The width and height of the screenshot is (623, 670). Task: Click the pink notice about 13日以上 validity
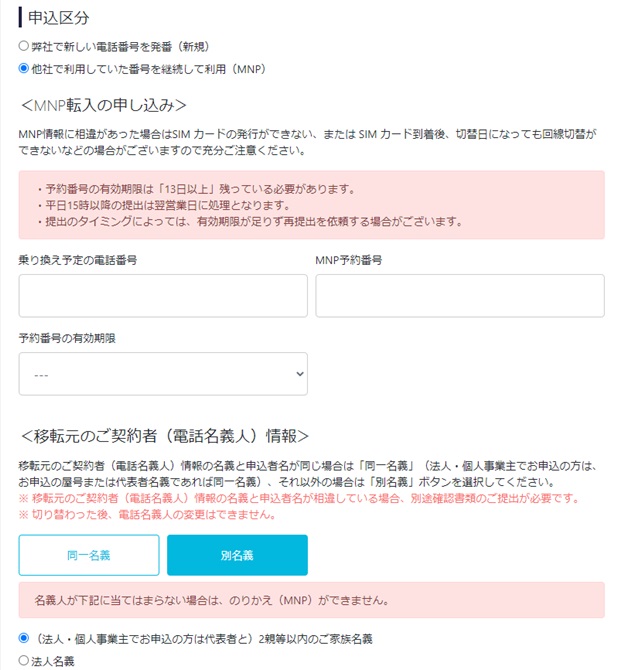[312, 205]
